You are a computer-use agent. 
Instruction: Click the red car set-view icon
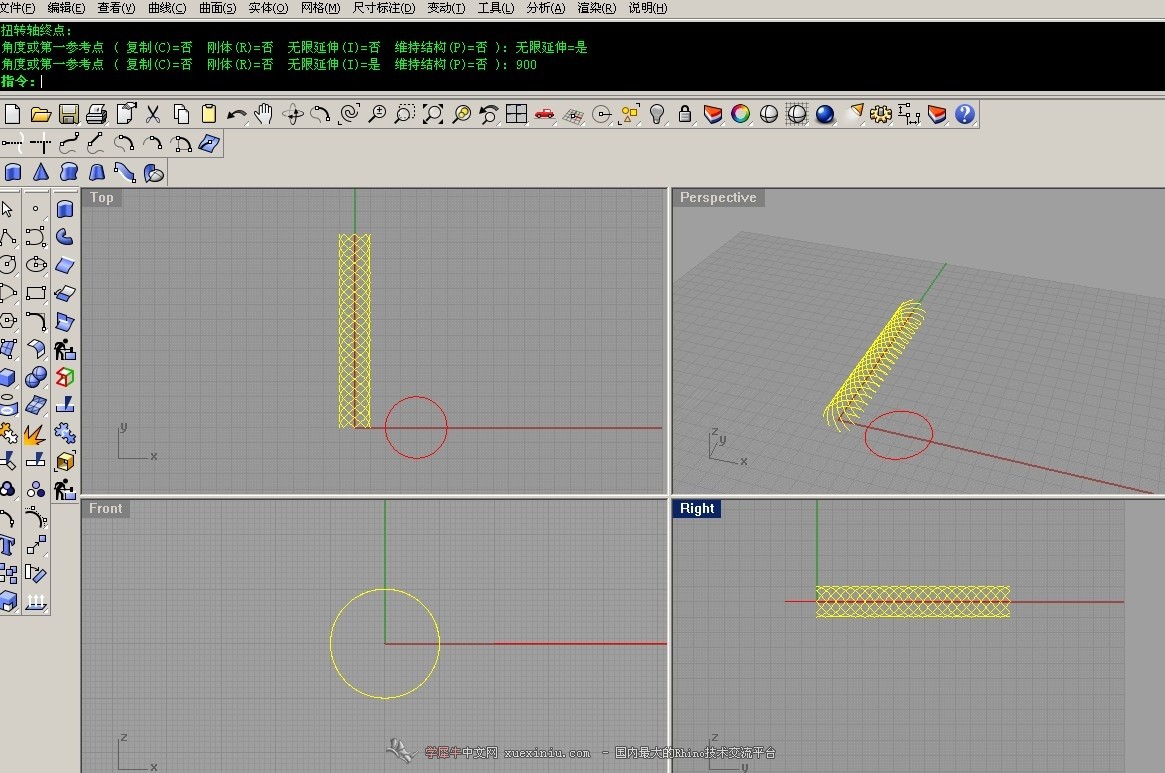click(x=545, y=114)
